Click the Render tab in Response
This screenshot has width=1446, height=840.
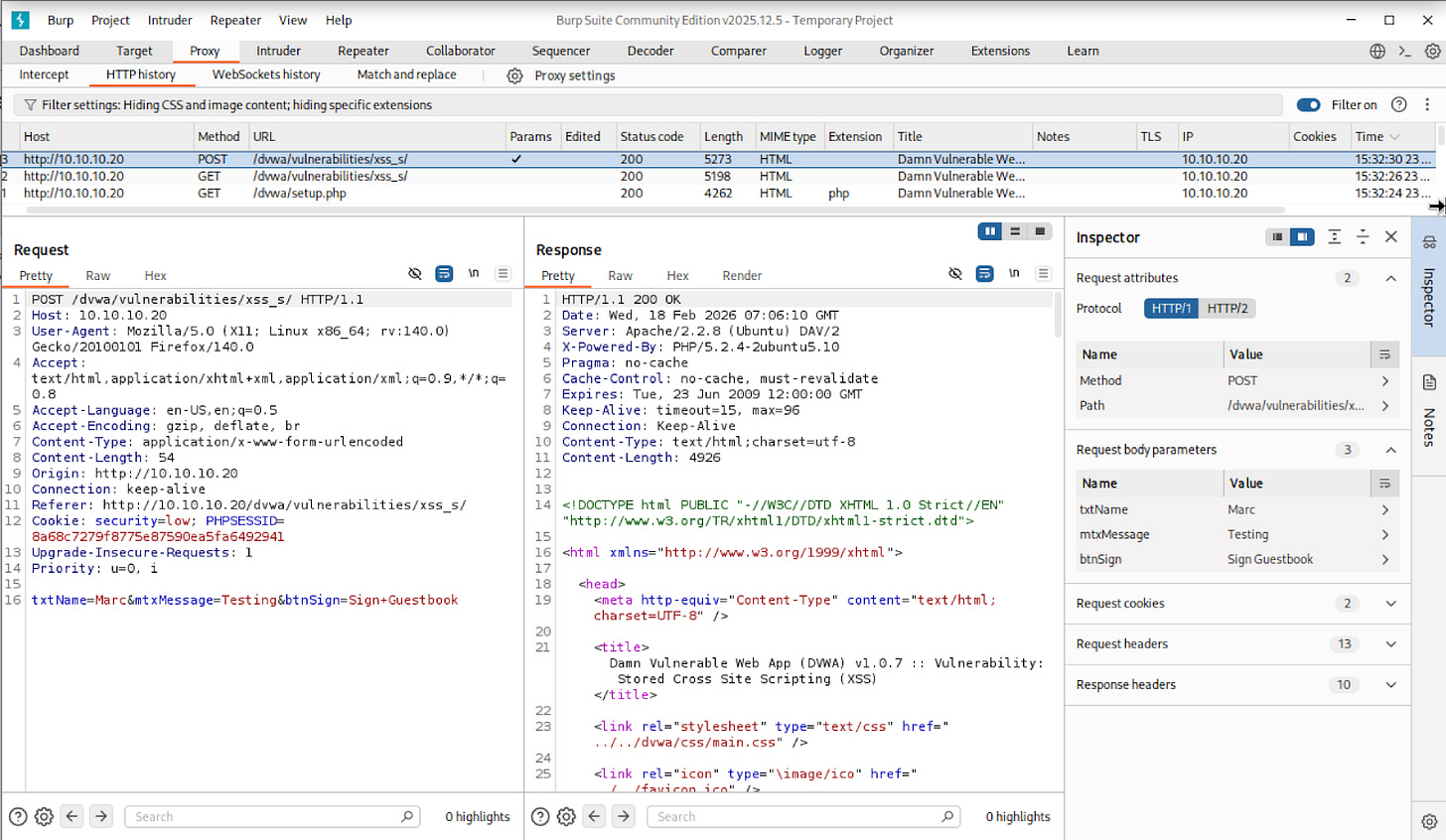click(x=742, y=276)
